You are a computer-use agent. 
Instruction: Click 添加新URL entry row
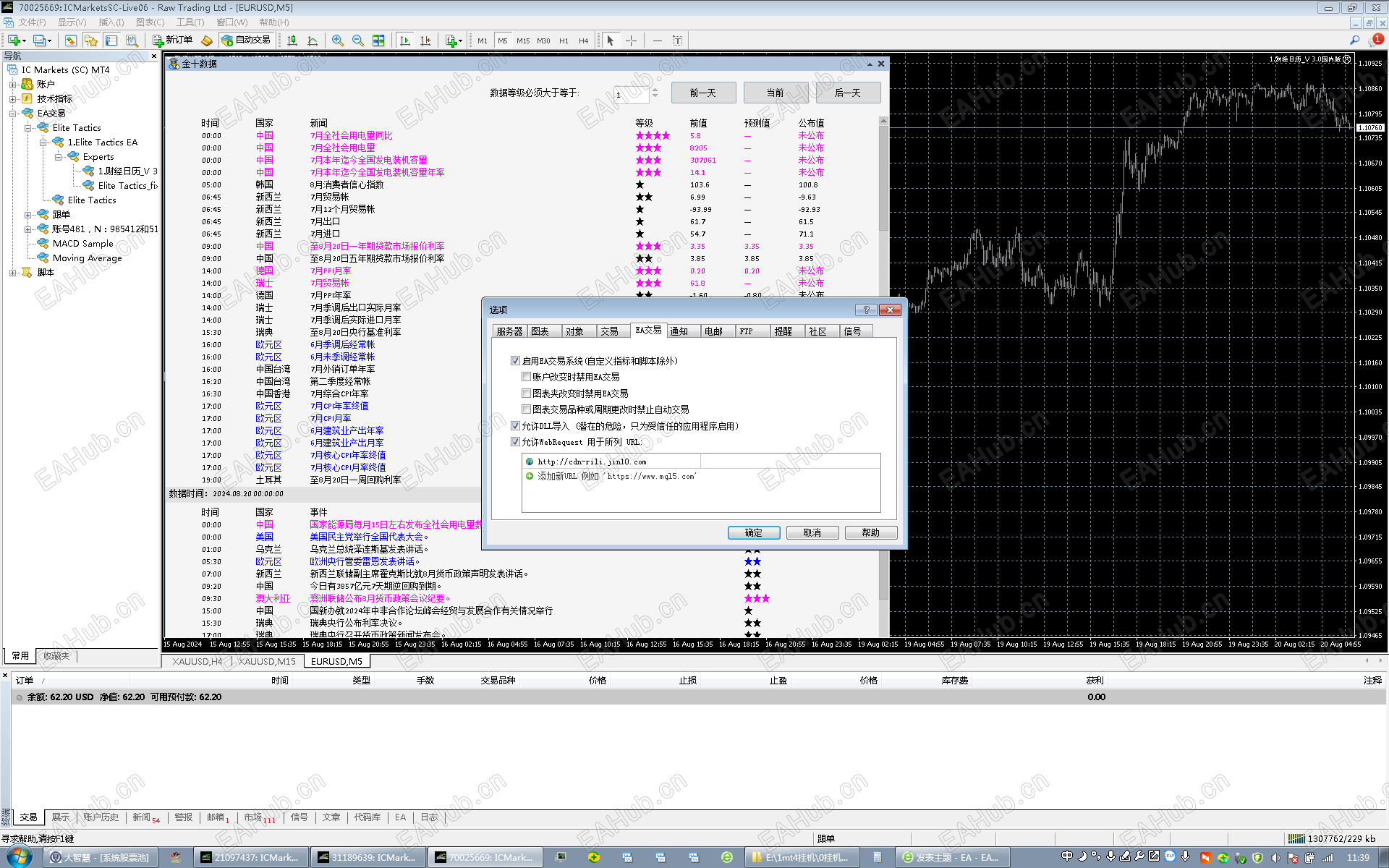(701, 476)
